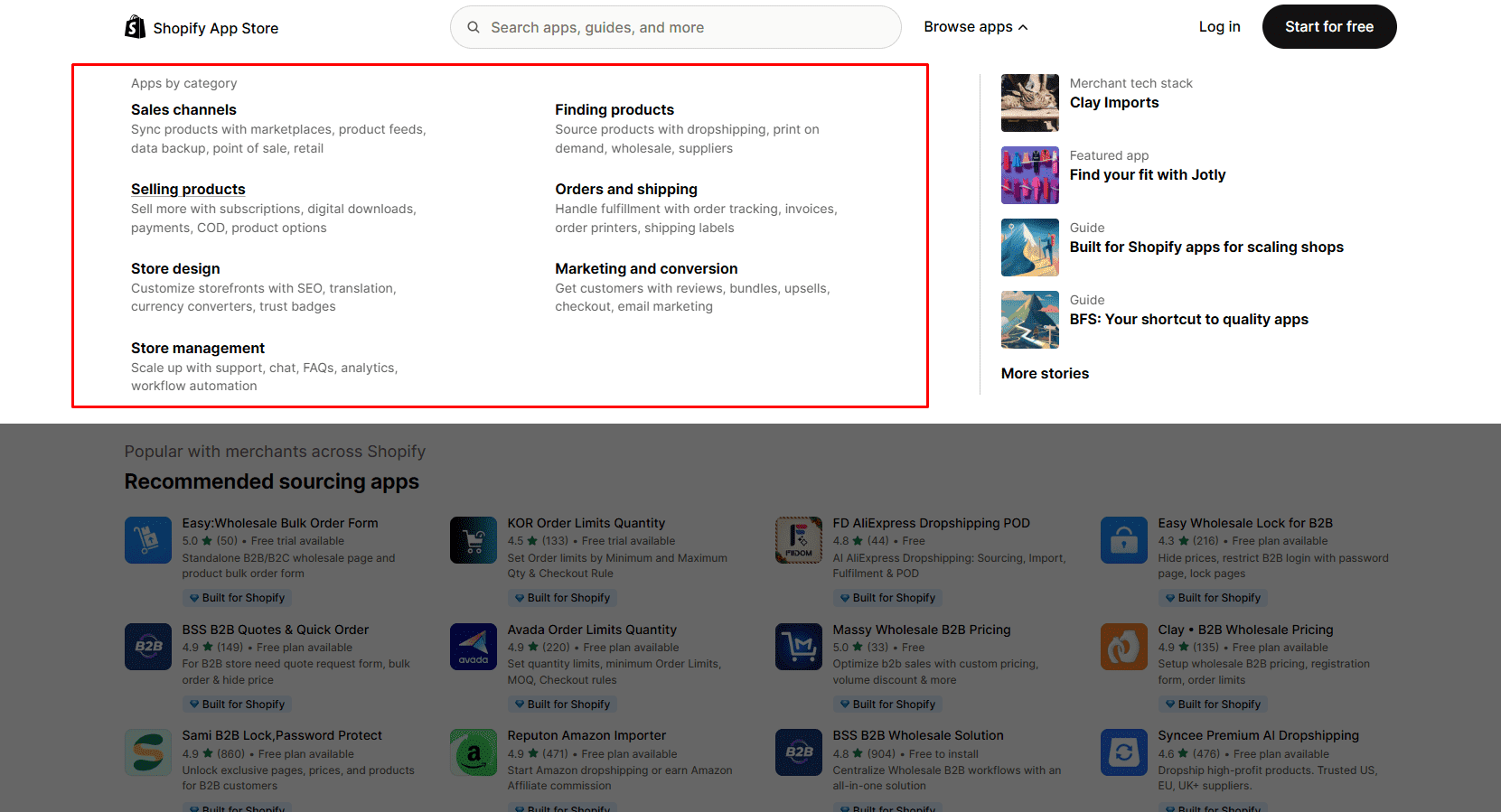Viewport: 1501px width, 812px height.
Task: Open the Reputon Amazon Importer title
Action: click(x=586, y=735)
